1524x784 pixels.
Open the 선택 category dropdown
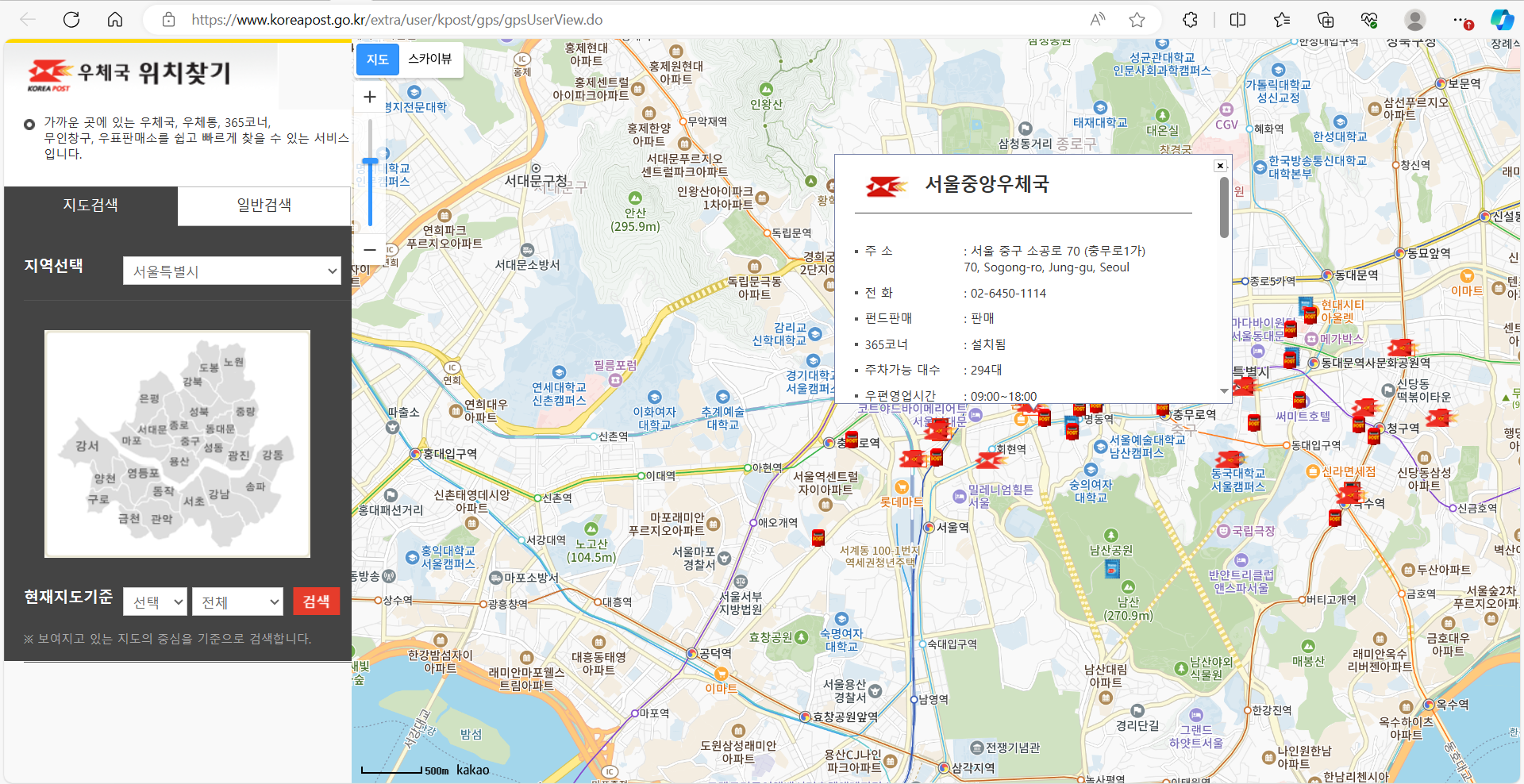[155, 601]
